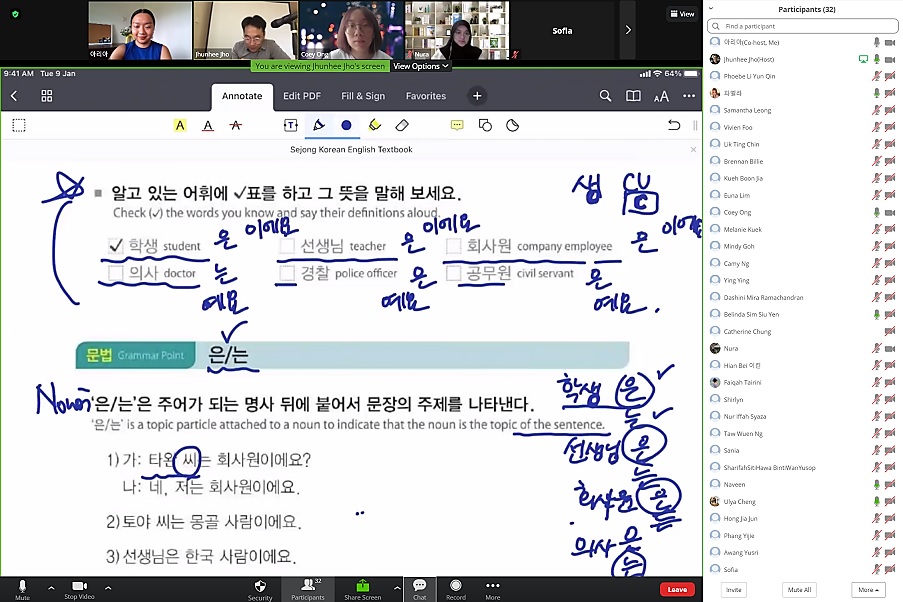Untick the 학생 student checkbox

coord(115,246)
